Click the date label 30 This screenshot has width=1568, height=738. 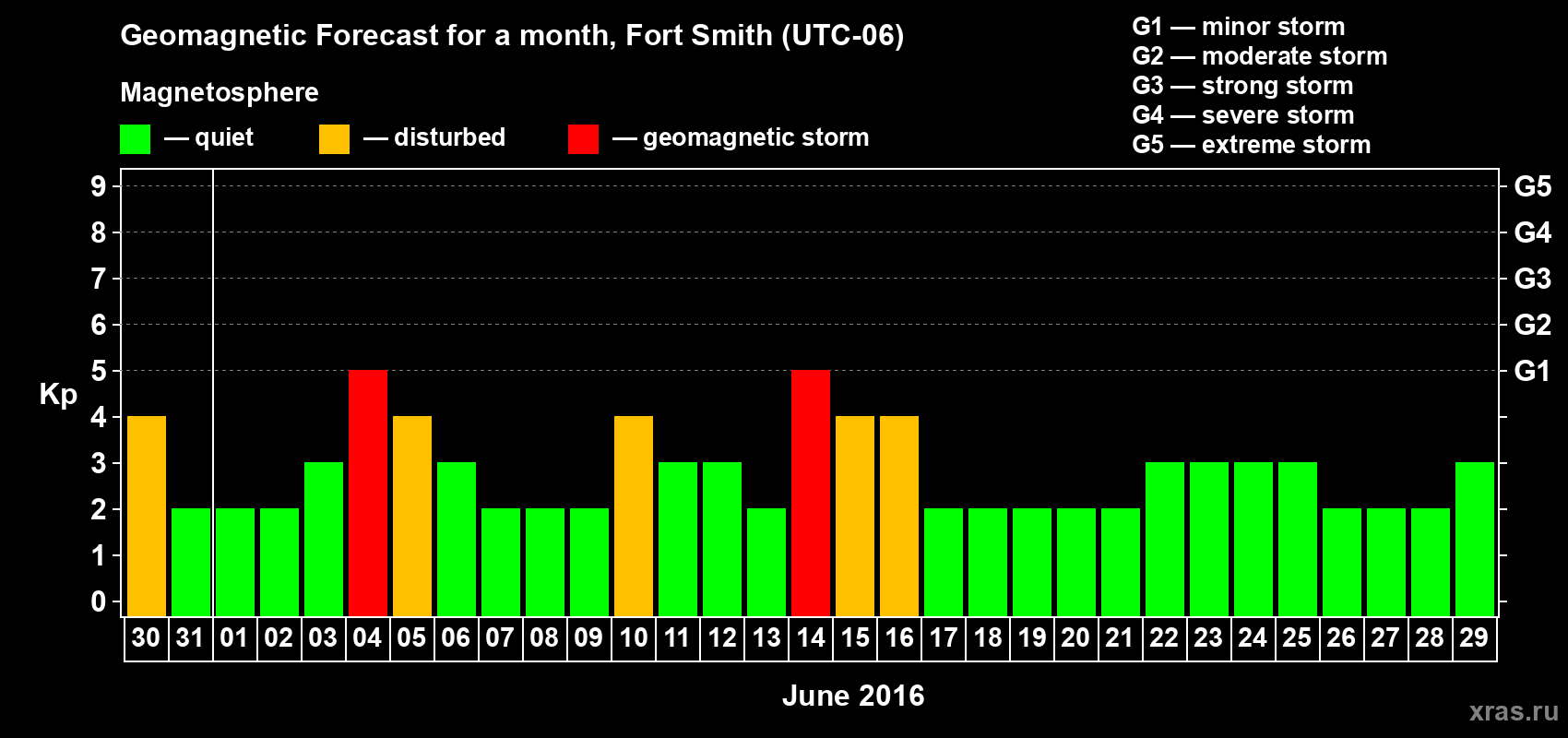tap(146, 638)
